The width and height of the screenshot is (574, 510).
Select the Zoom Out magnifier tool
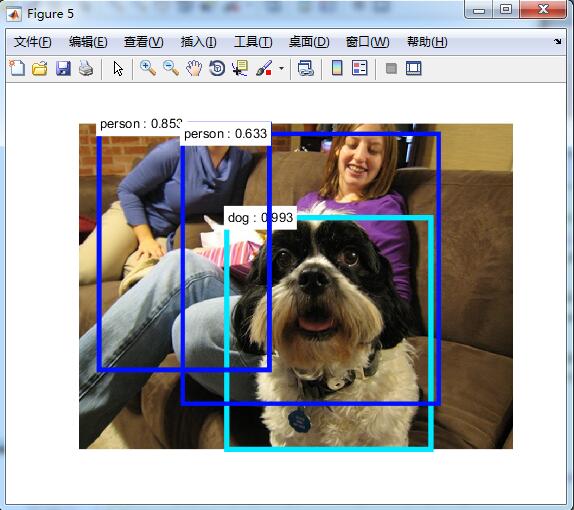171,68
